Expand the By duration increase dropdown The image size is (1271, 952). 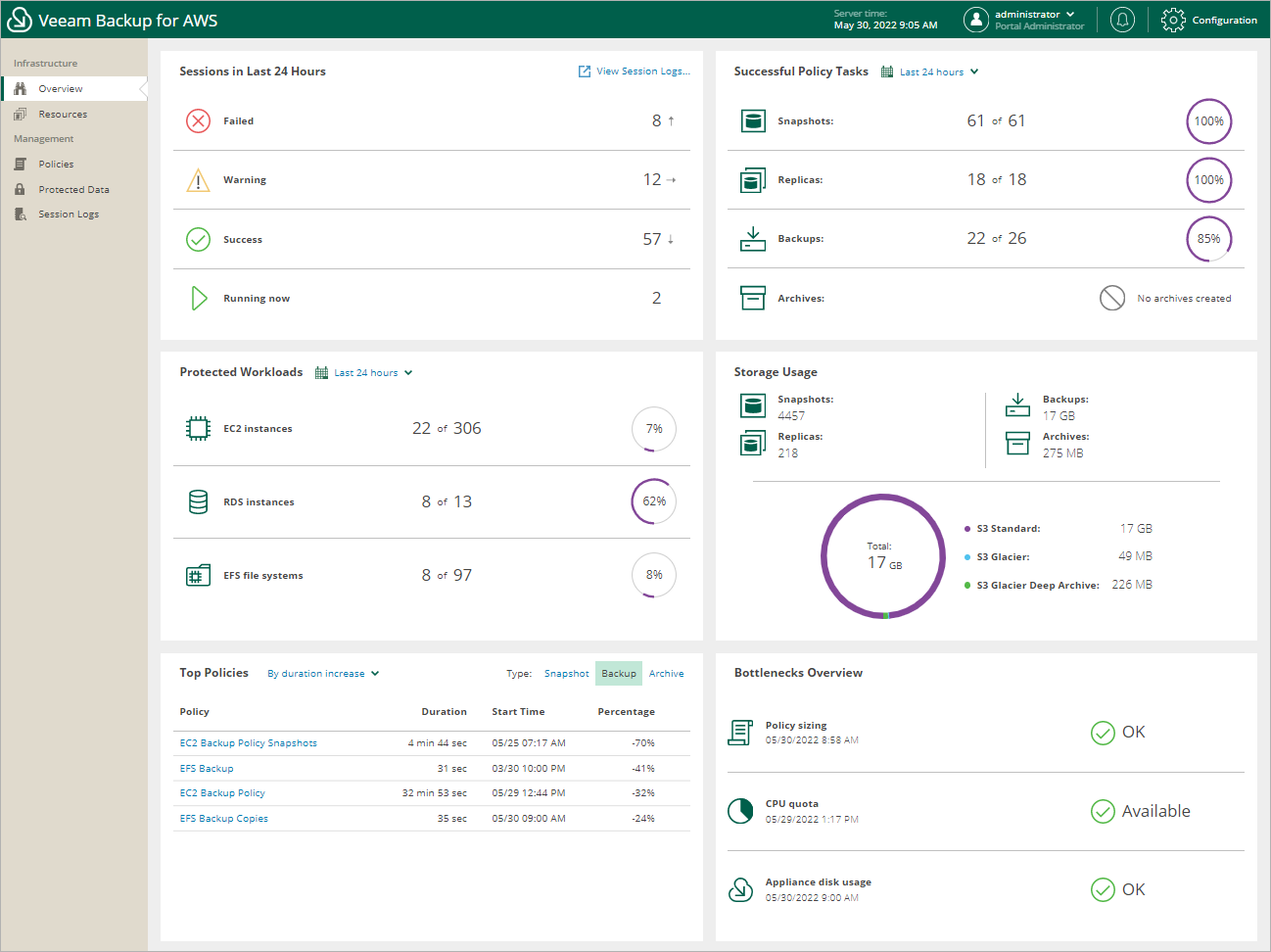322,673
